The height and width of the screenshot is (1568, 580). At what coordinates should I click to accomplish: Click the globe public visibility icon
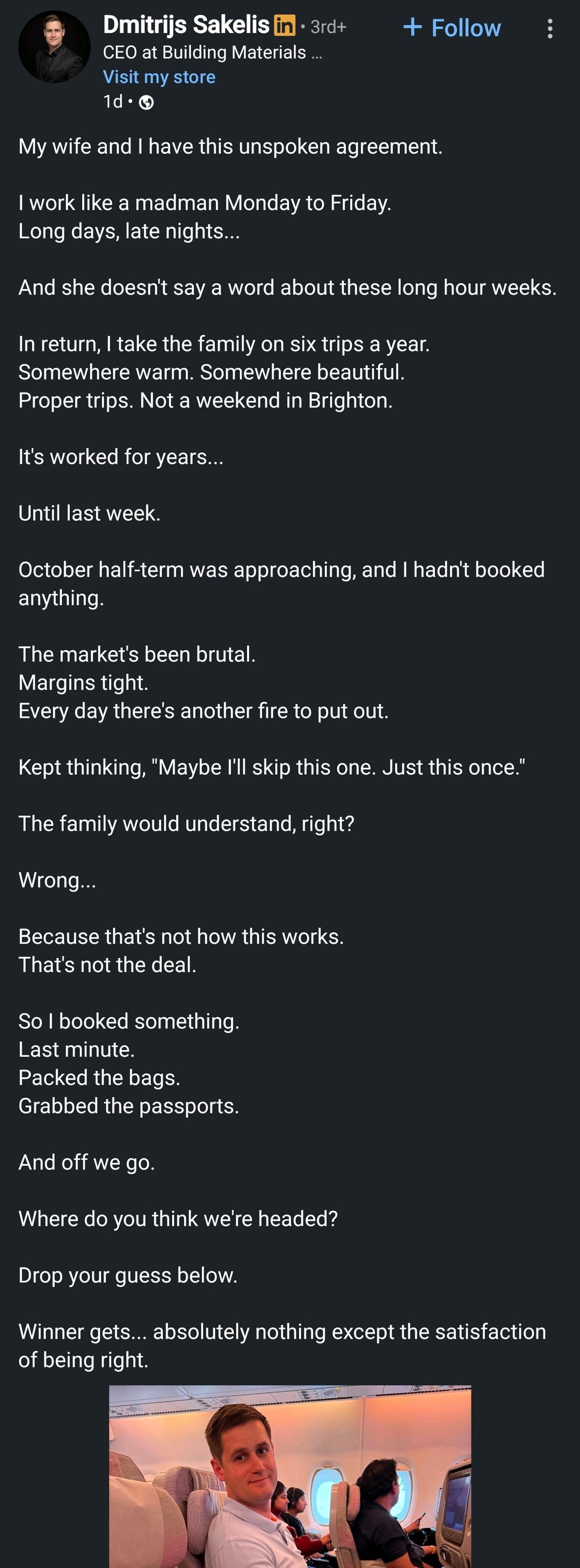click(x=146, y=102)
